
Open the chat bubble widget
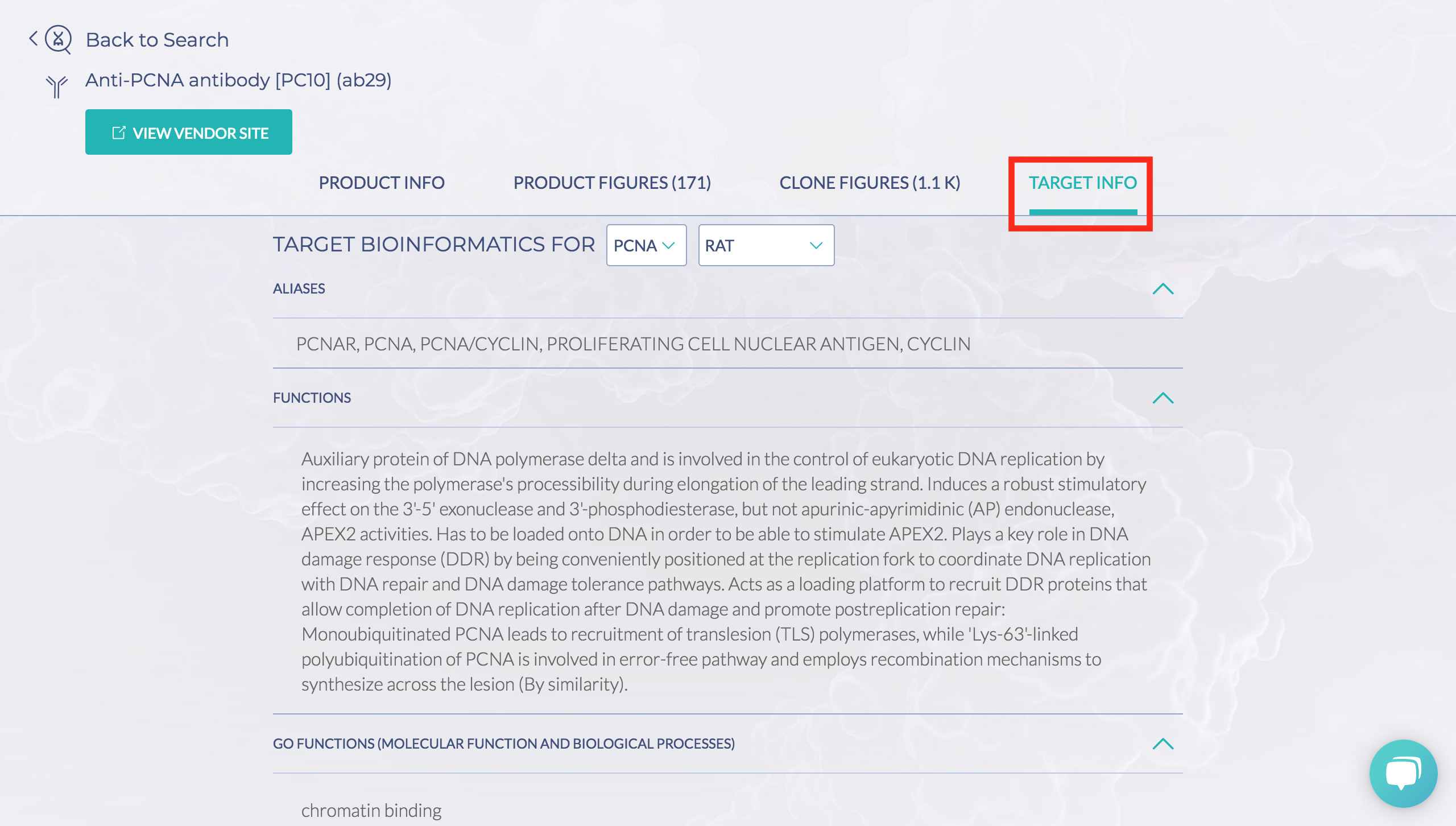(x=1403, y=773)
